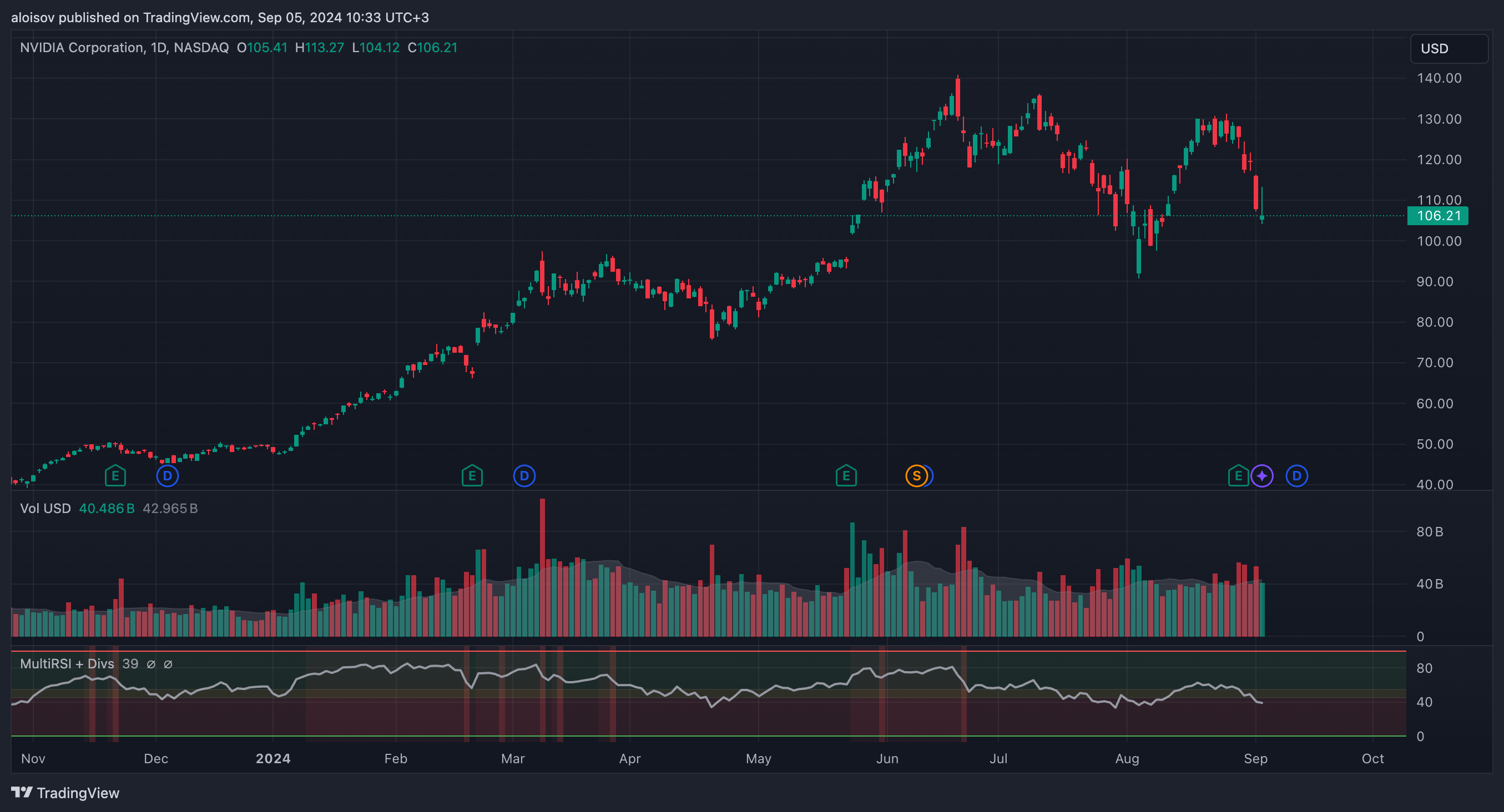Viewport: 1504px width, 812px height.
Task: Click the Jun label on the time axis
Action: coord(887,759)
